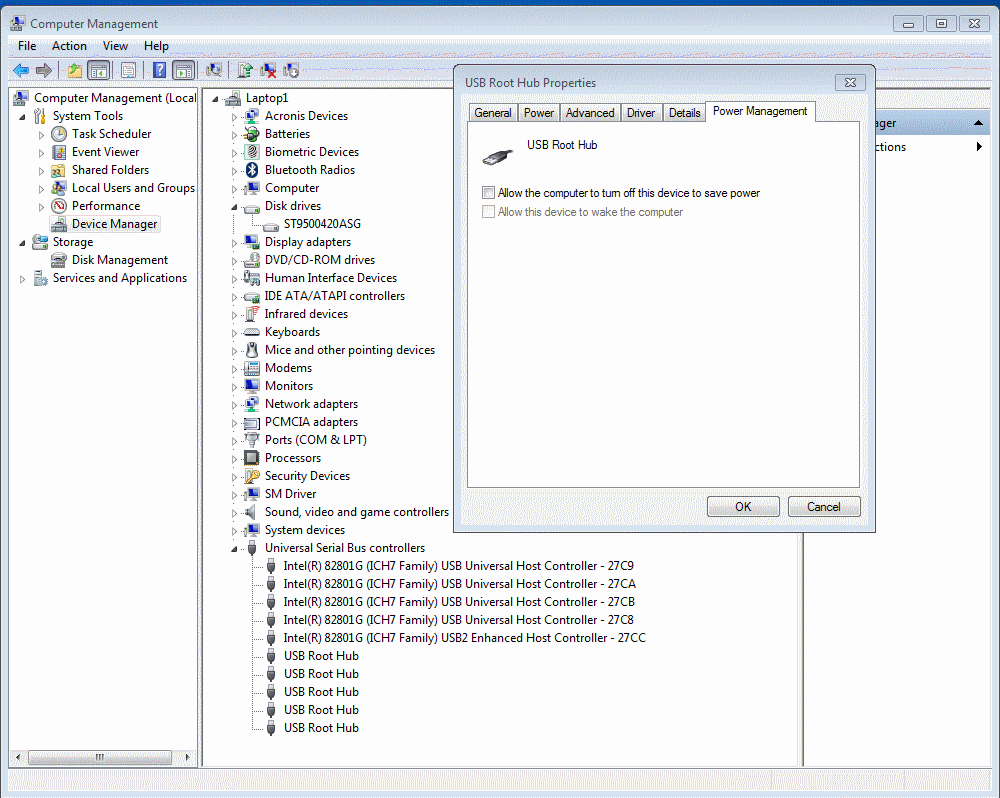The height and width of the screenshot is (798, 1000).
Task: Open the Action menu
Action: 69,45
